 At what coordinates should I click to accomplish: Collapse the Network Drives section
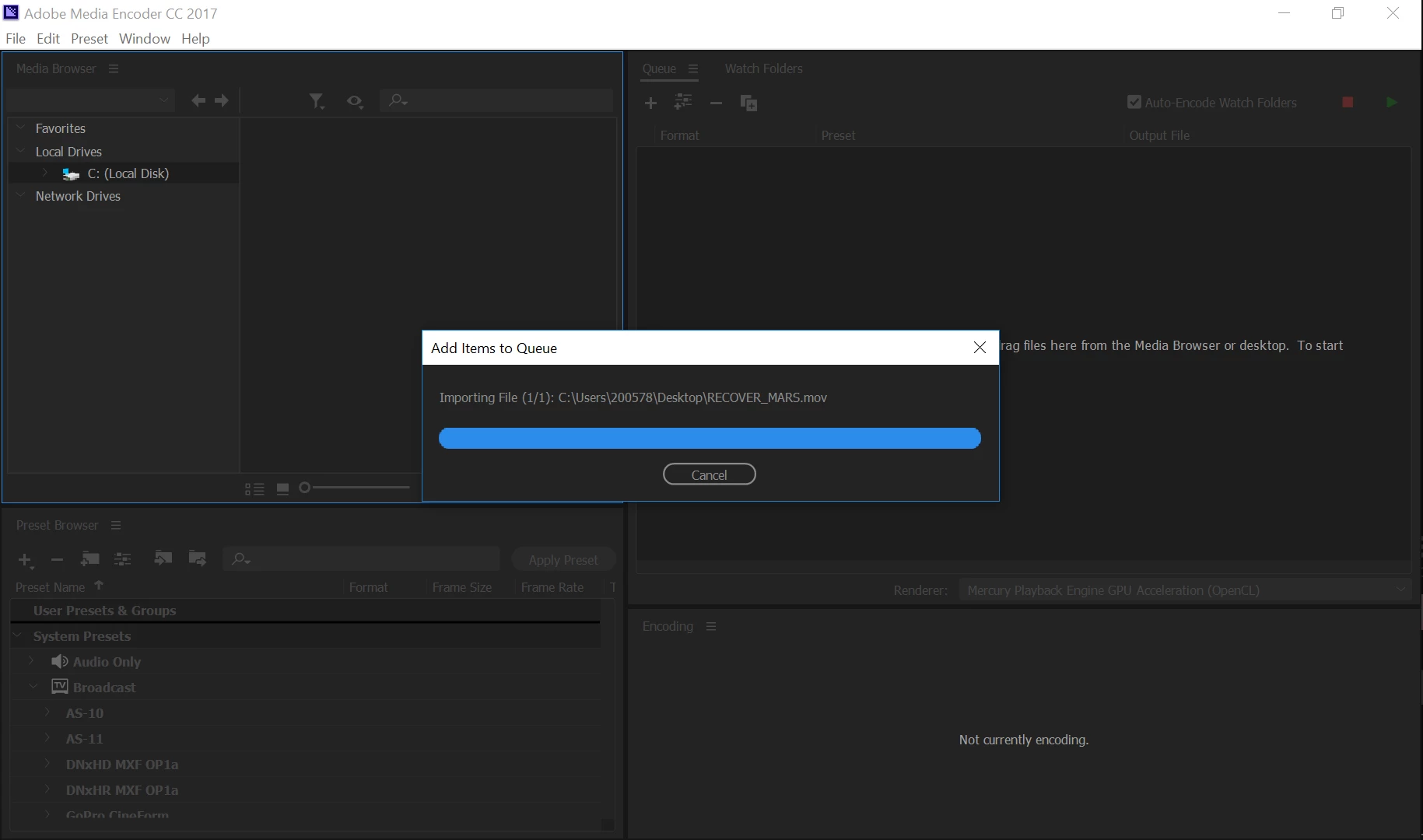click(x=21, y=195)
